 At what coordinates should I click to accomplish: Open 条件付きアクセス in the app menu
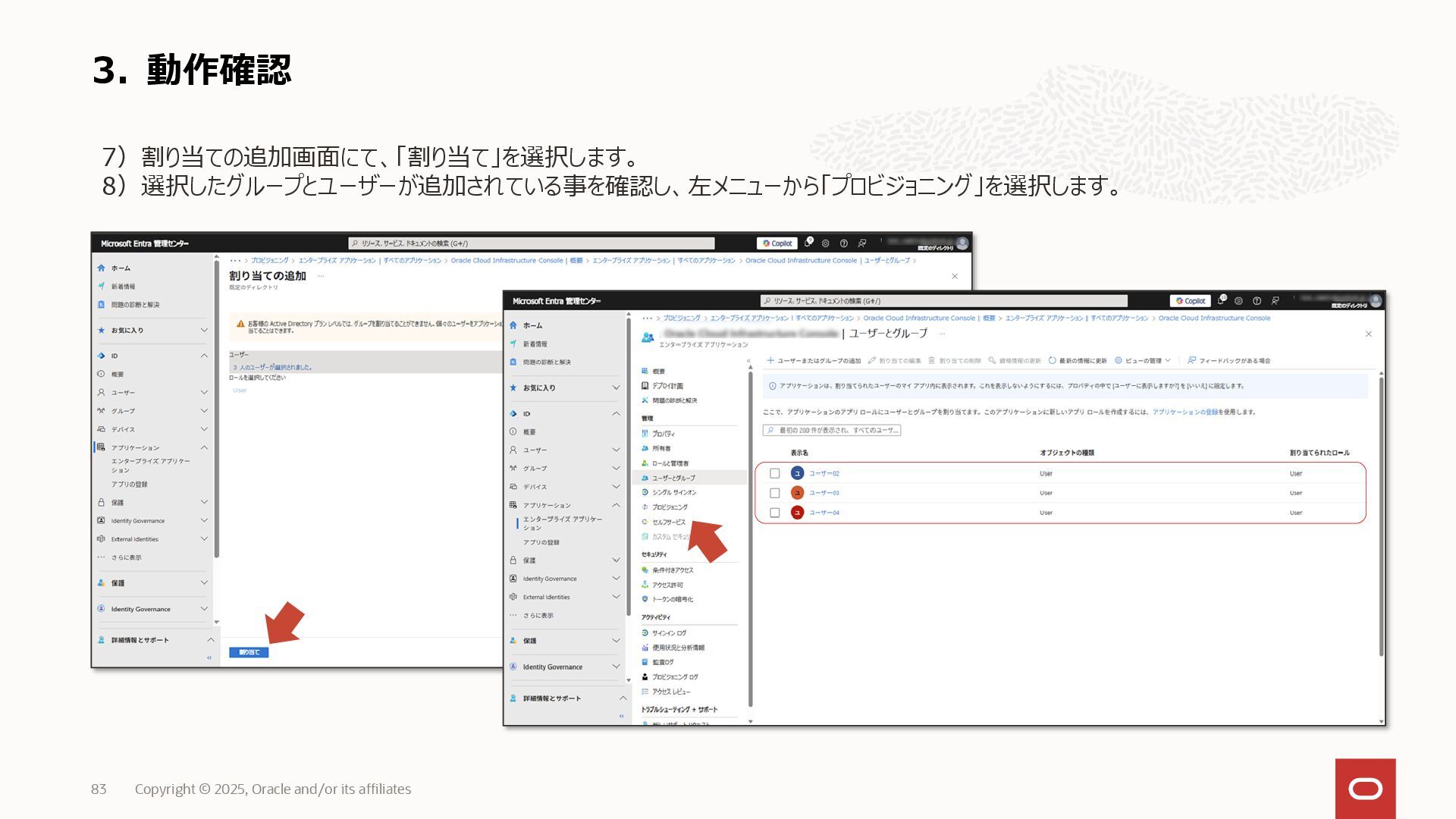click(672, 570)
